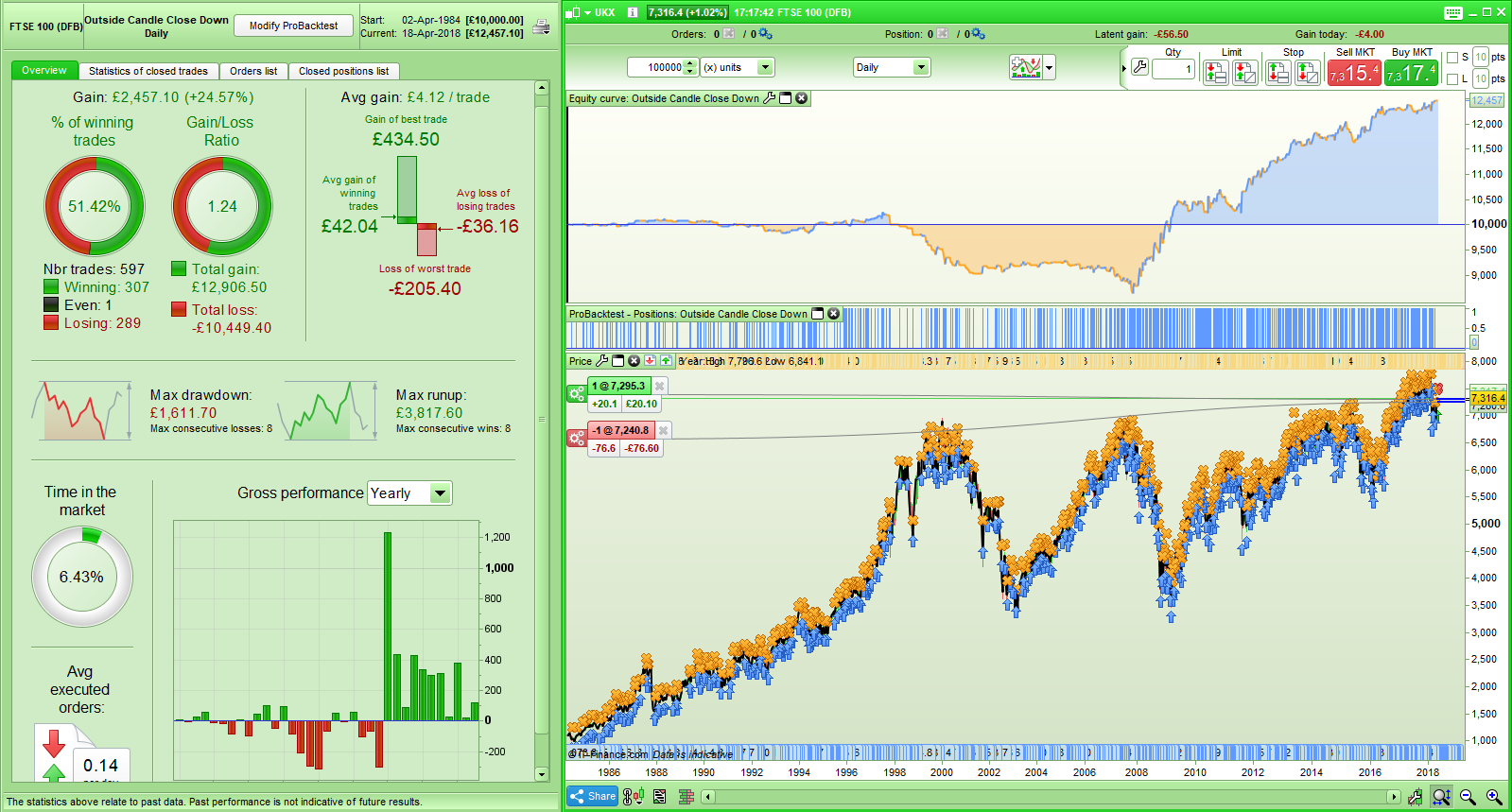1512x812 pixels.
Task: Open the virtual keyboard icon in title bar
Action: coord(1453,12)
